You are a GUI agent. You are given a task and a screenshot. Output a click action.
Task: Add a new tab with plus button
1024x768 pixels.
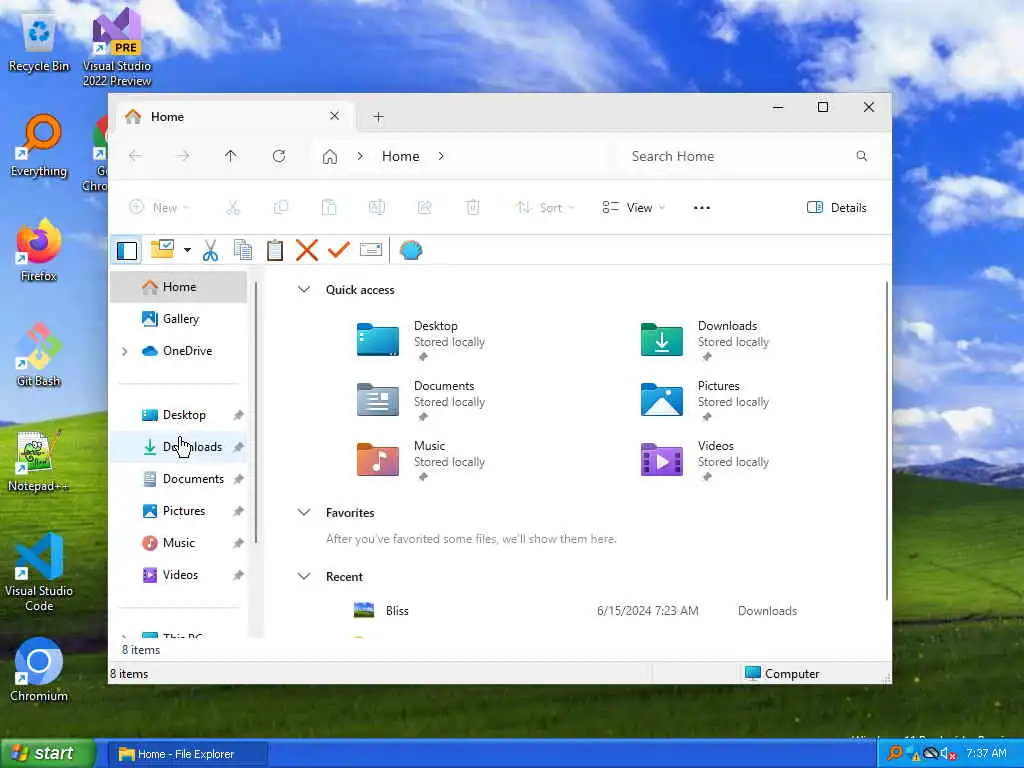pos(378,117)
